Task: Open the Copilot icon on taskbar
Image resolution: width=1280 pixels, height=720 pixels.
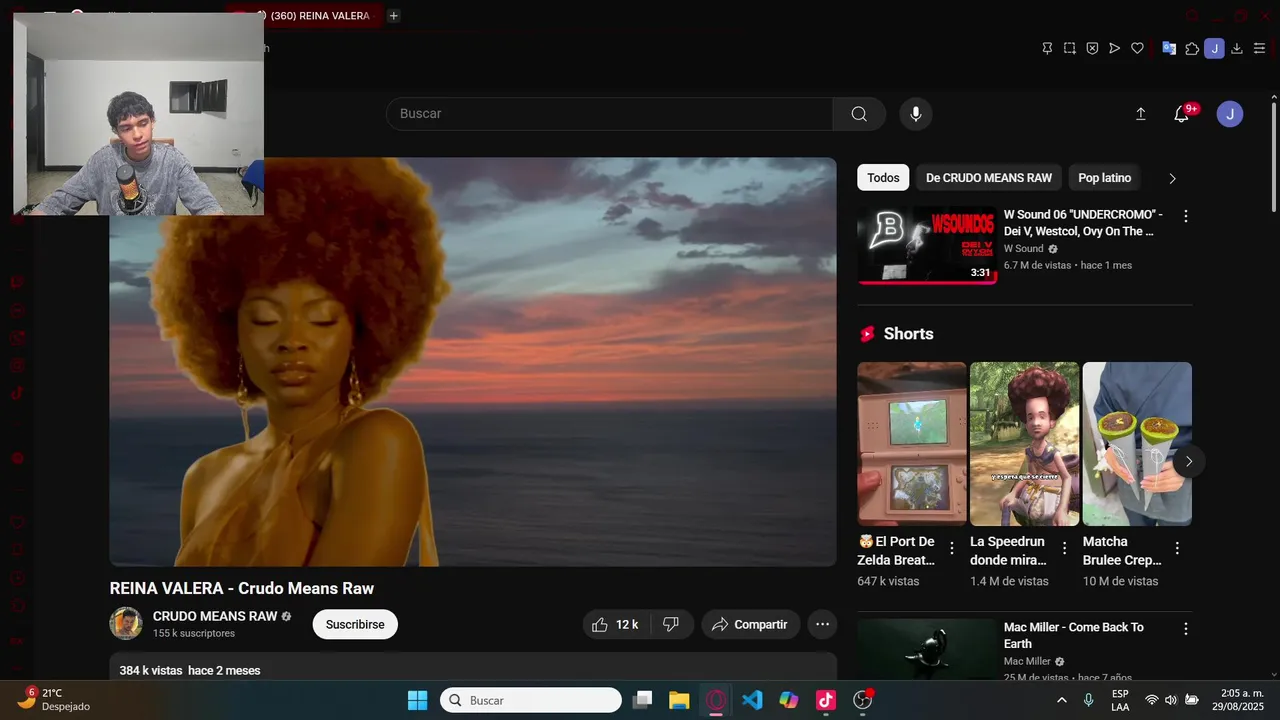Action: pyautogui.click(x=789, y=700)
